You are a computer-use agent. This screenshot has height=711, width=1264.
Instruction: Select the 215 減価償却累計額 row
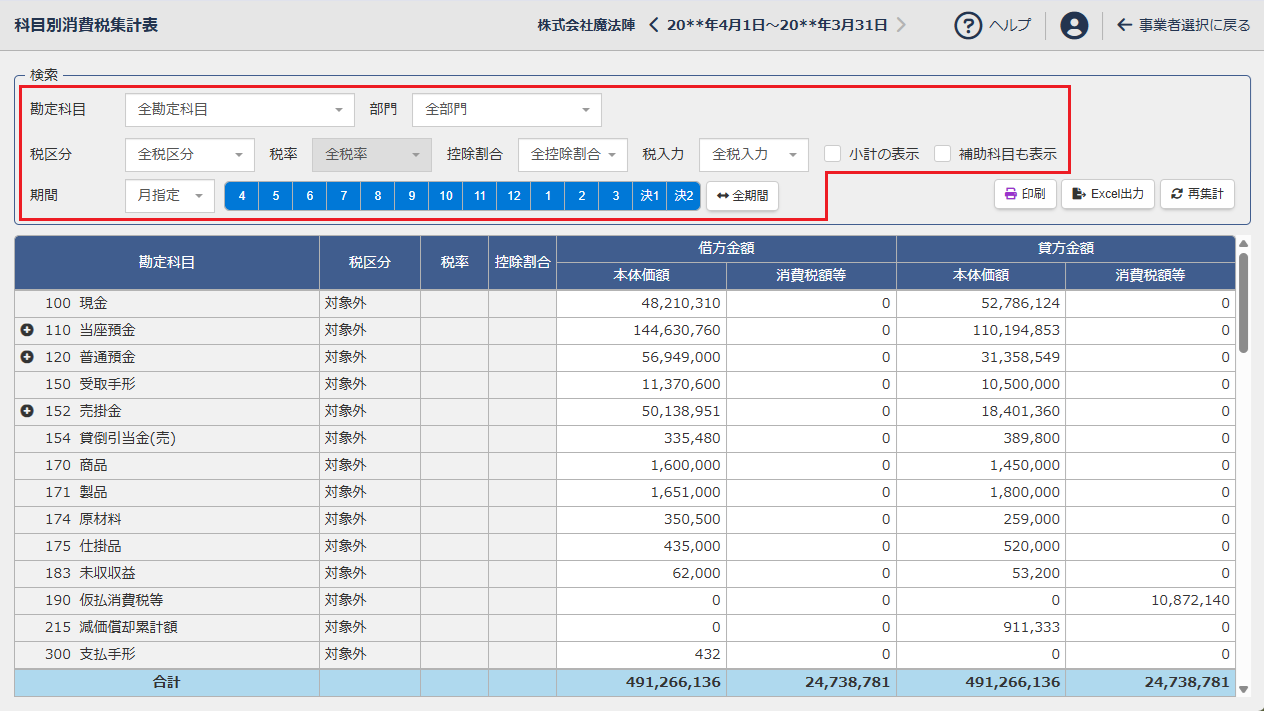625,627
